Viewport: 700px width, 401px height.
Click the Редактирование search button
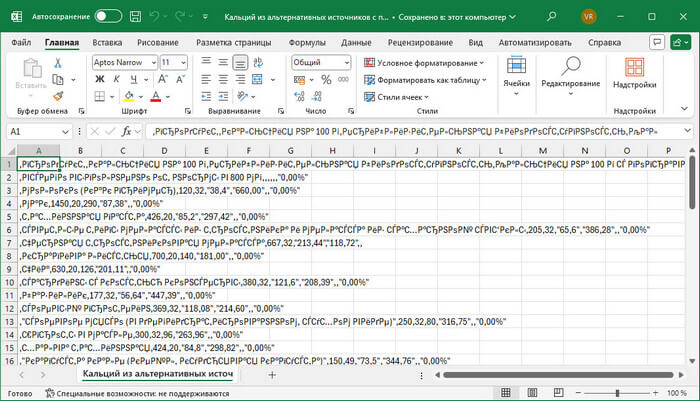[569, 75]
